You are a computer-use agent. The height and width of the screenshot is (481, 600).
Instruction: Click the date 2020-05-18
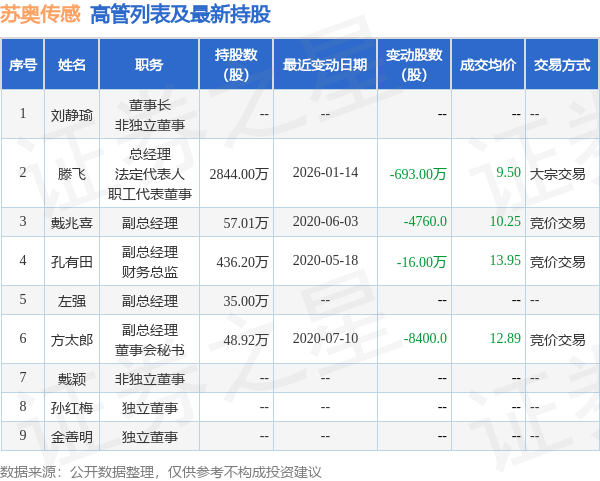point(325,261)
